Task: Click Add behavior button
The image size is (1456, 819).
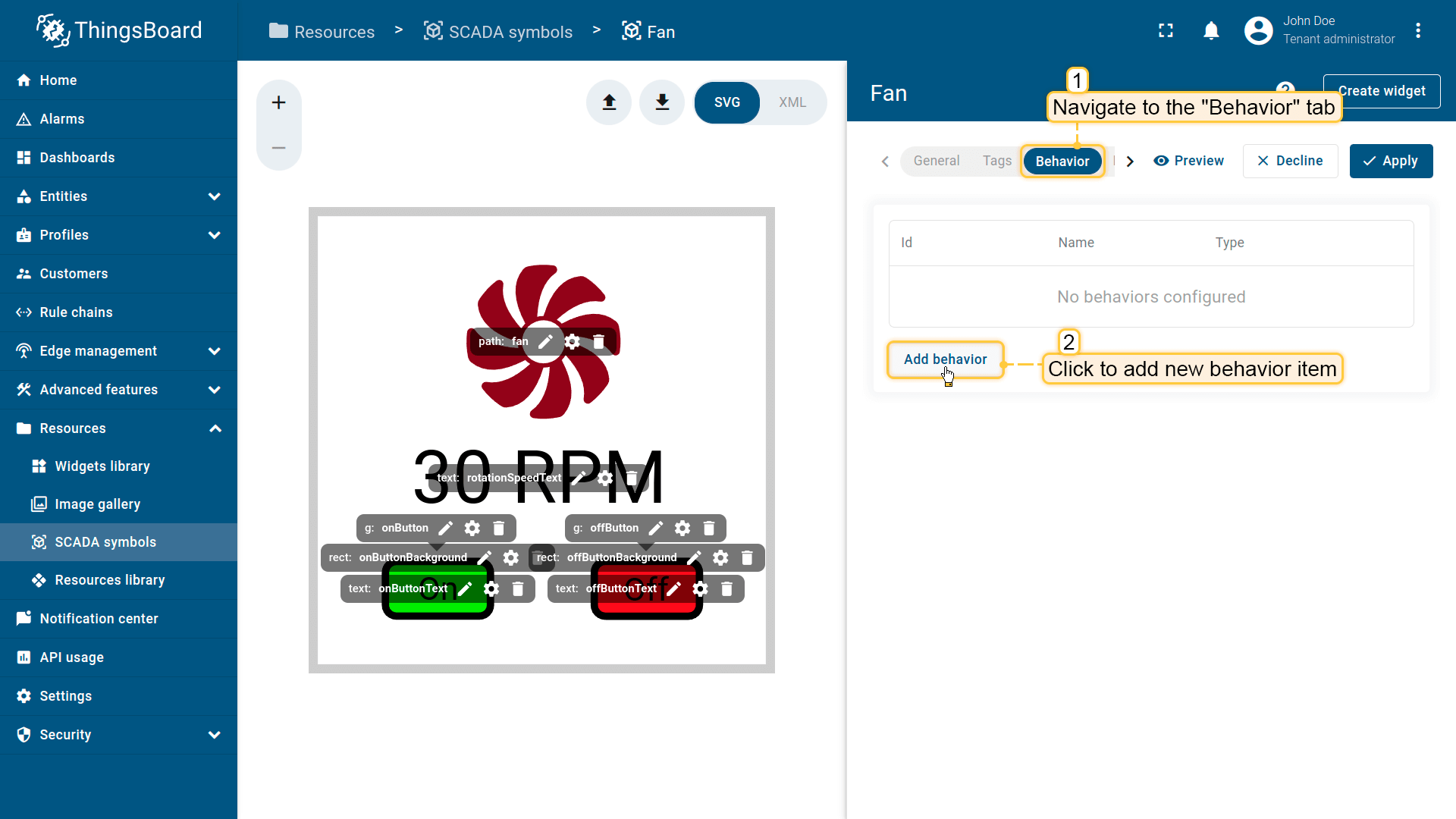Action: point(945,359)
